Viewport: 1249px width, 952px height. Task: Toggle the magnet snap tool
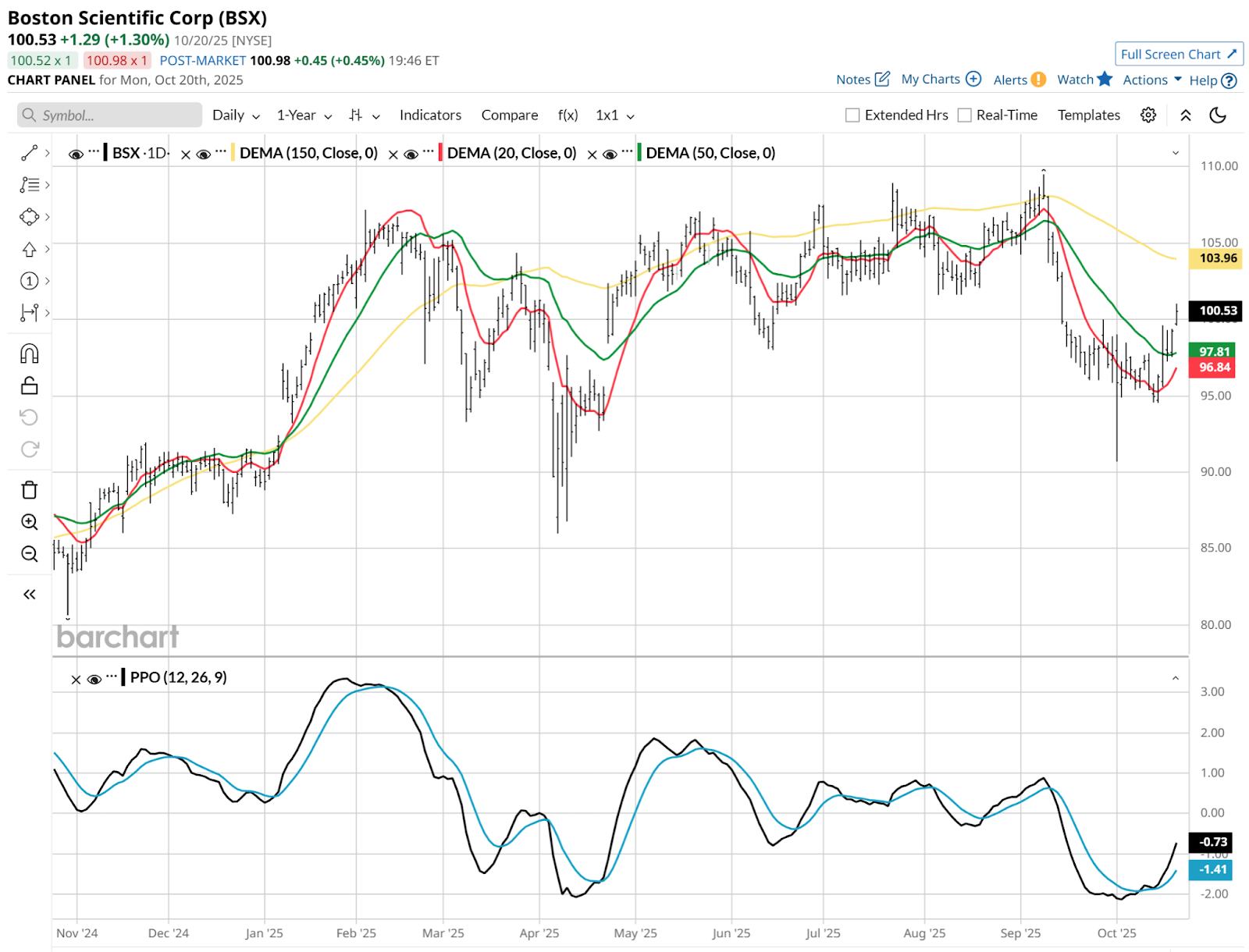29,353
